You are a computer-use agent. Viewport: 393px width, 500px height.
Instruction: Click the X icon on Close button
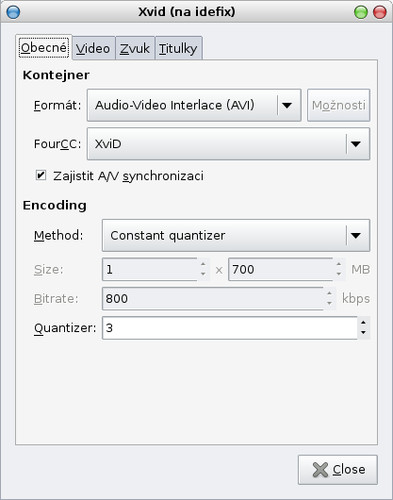(x=320, y=470)
